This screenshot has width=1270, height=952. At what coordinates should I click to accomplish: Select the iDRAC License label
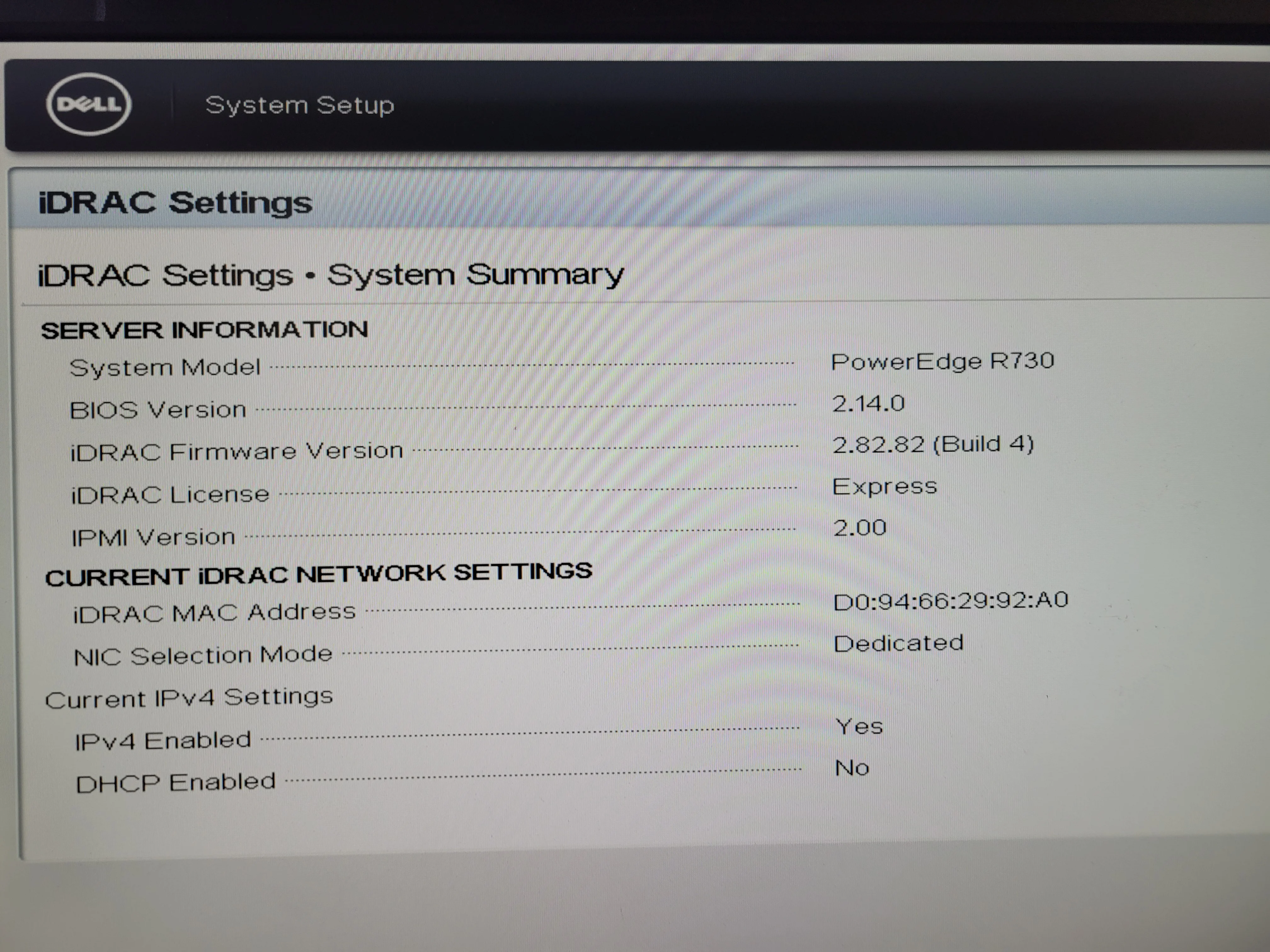[170, 495]
